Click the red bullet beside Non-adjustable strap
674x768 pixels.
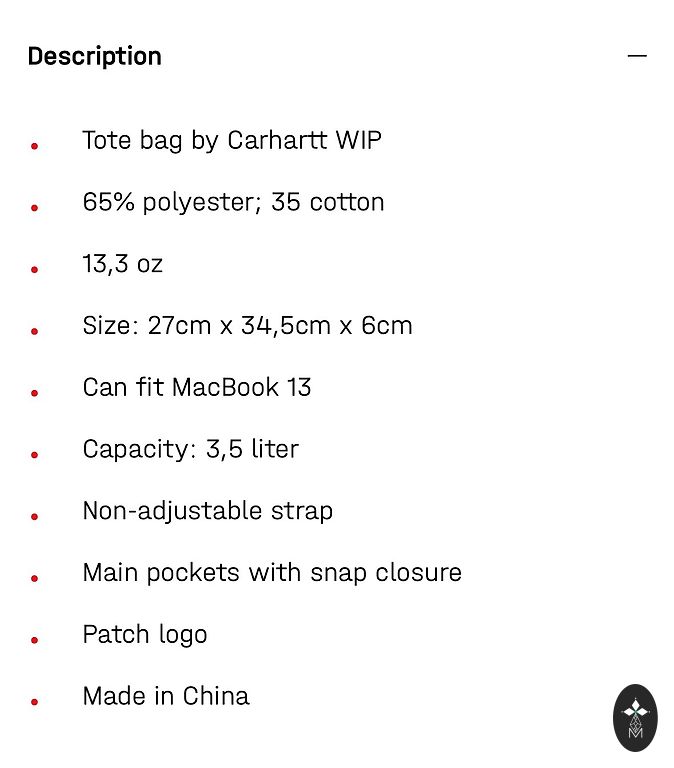(35, 517)
